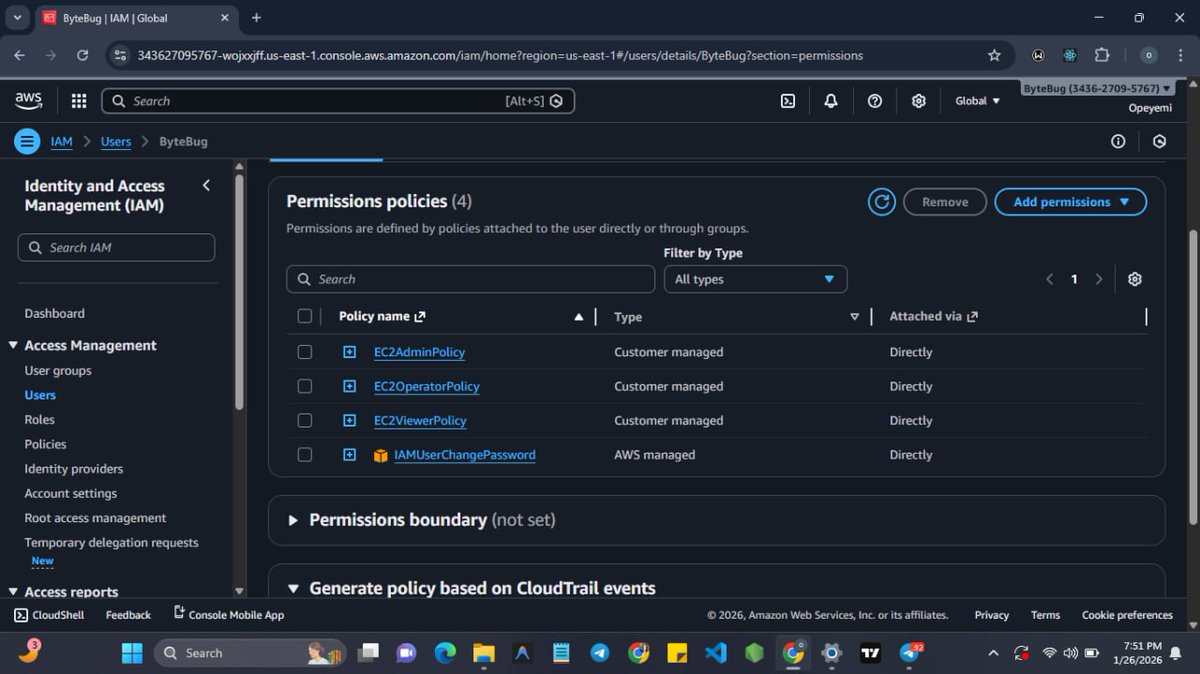
Task: Go to previous page of policies
Action: point(1049,279)
